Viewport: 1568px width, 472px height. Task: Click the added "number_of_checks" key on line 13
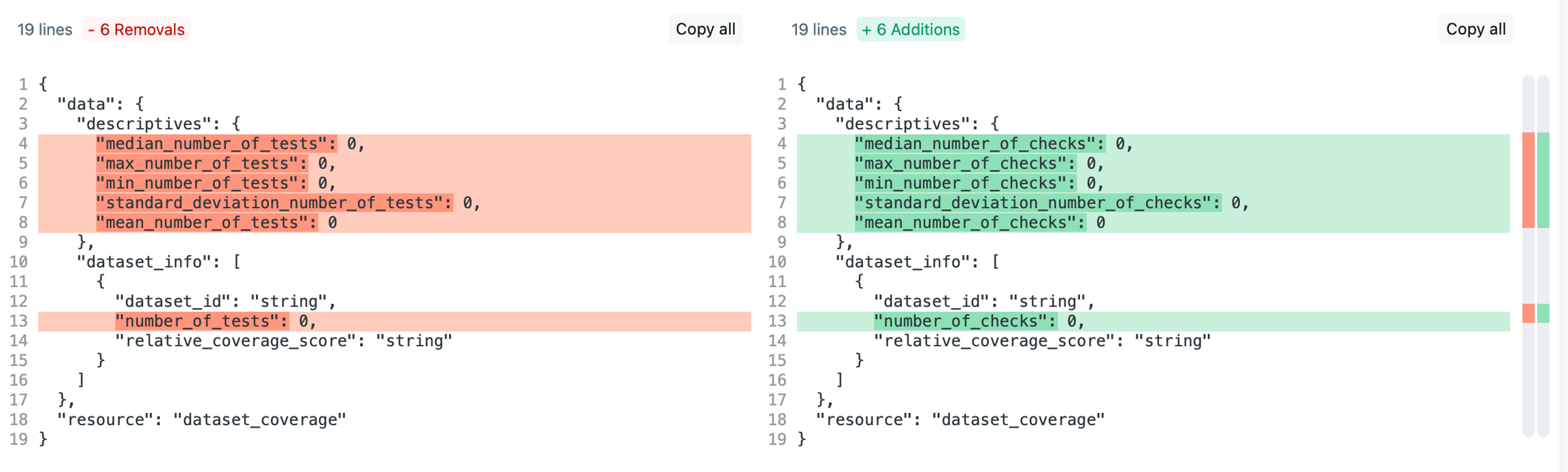click(964, 321)
